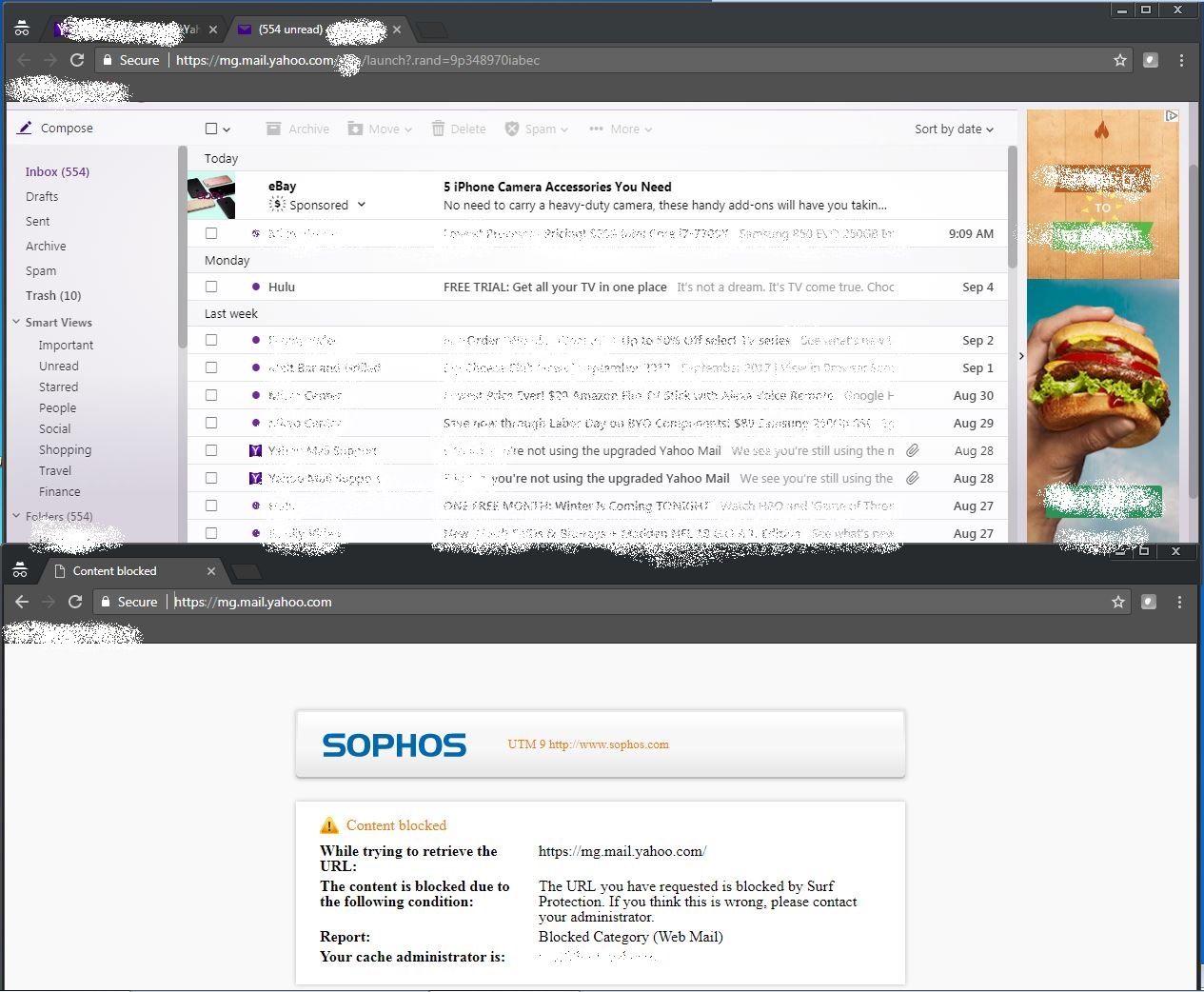This screenshot has height=992, width=1204.
Task: Click the SOPHOS logo
Action: click(x=394, y=744)
